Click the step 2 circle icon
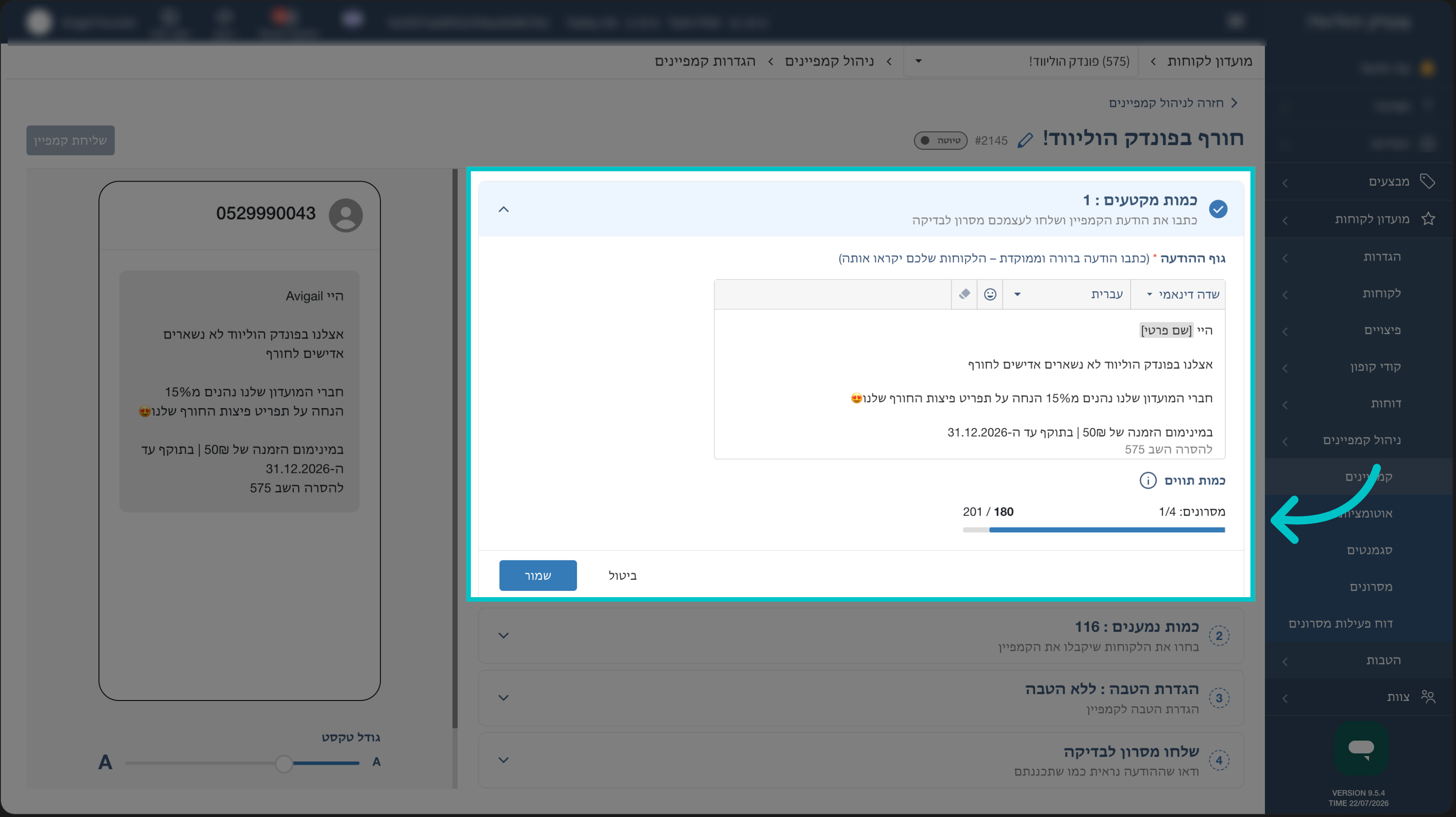 pyautogui.click(x=1218, y=636)
